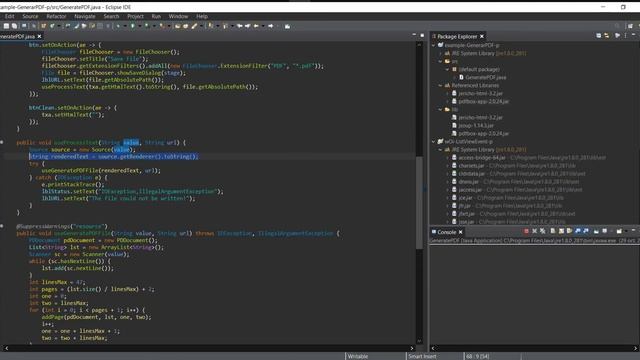Open the Edit menu

click(9, 16)
